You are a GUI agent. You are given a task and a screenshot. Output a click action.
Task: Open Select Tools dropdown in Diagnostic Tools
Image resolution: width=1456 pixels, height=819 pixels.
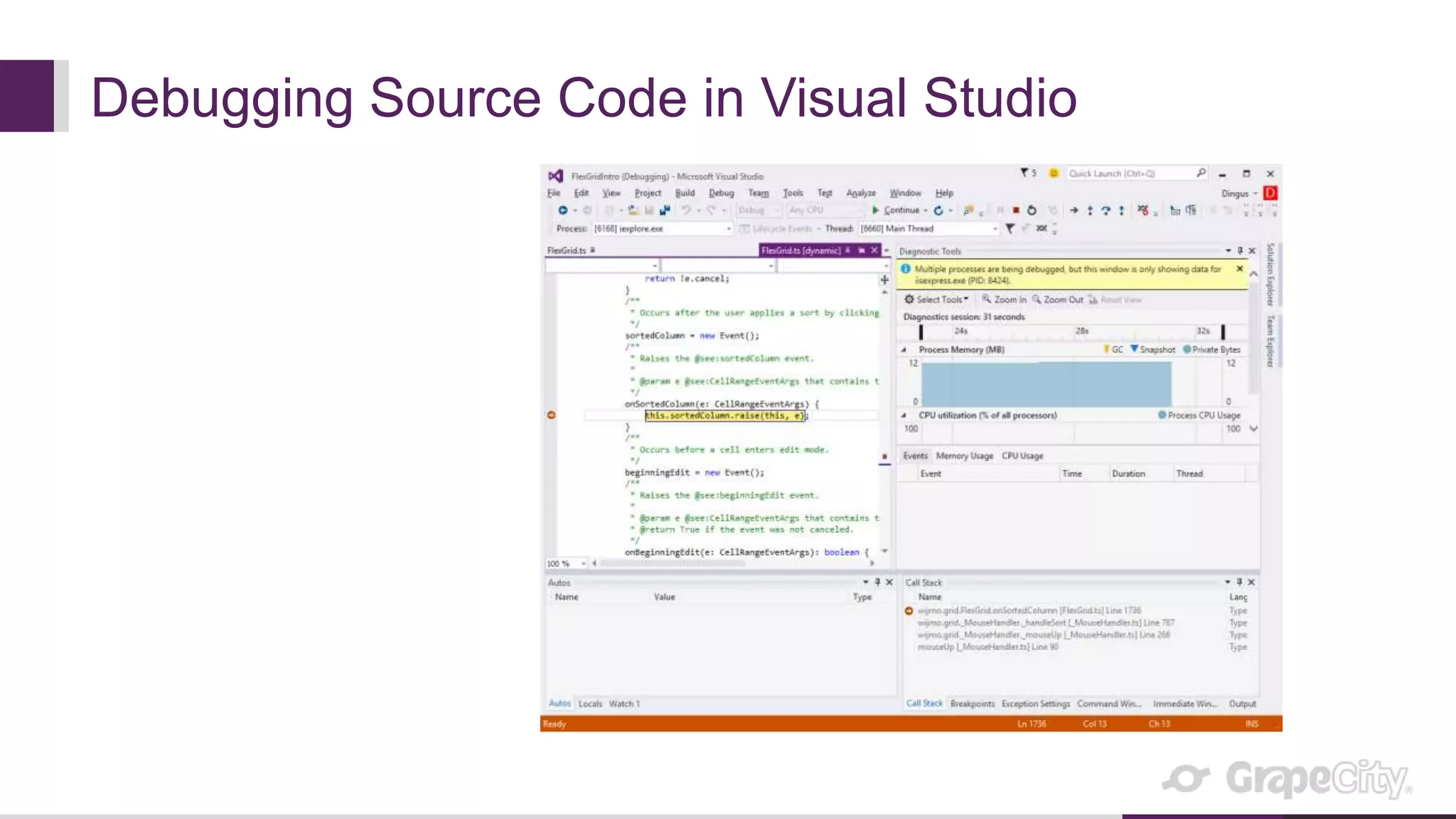pyautogui.click(x=936, y=299)
